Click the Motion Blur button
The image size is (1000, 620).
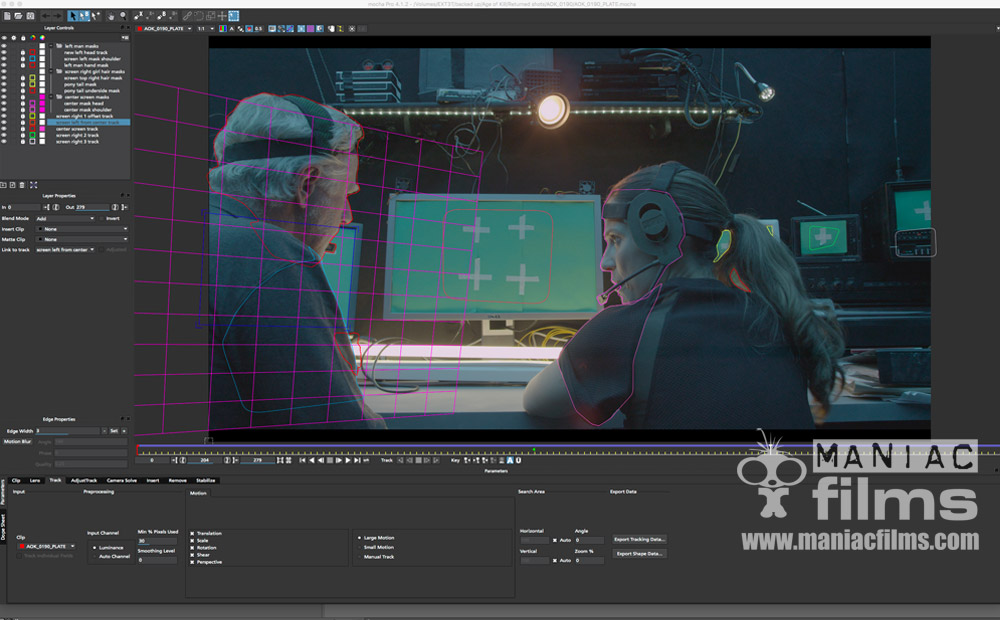17,441
